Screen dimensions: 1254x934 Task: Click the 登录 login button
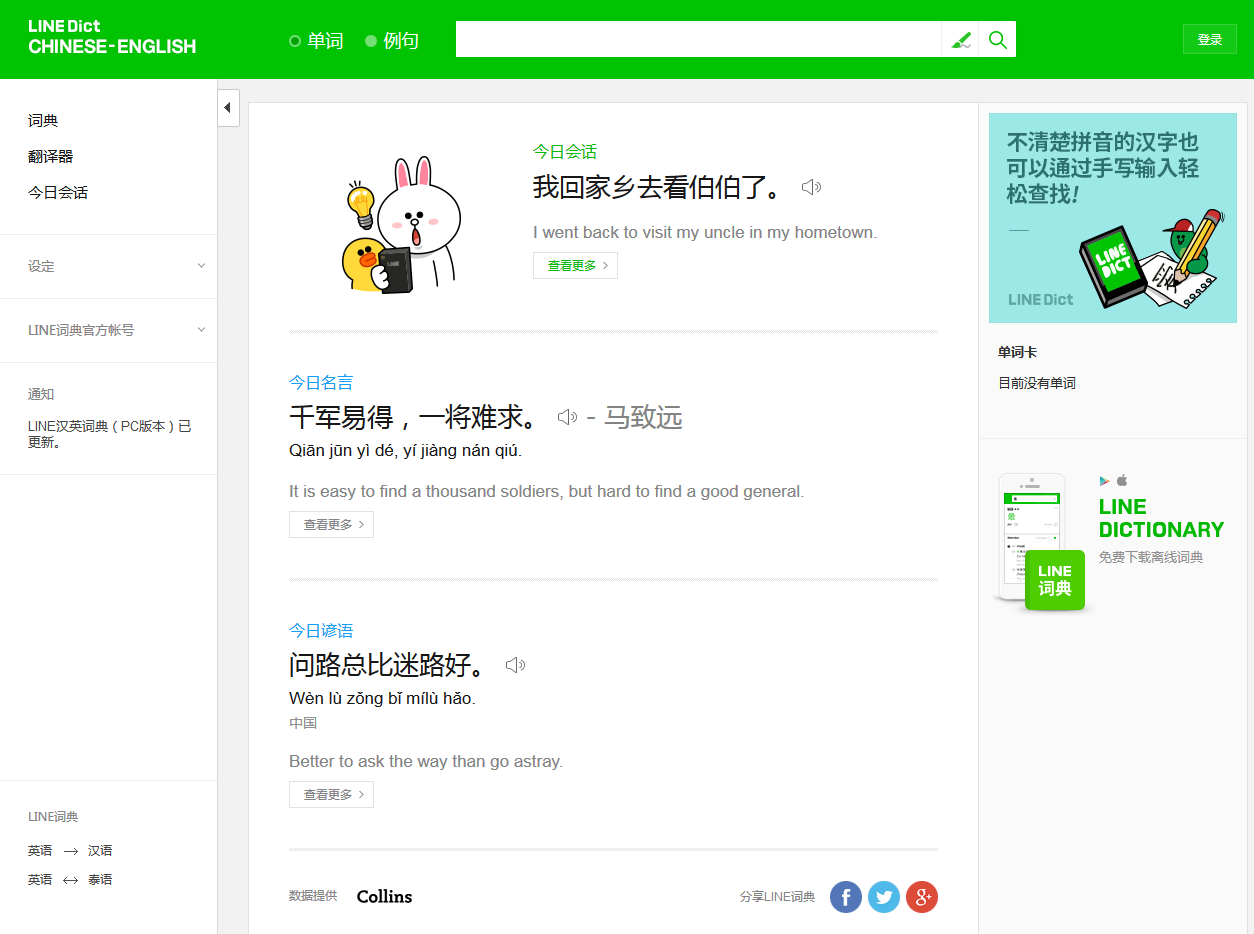pos(1210,39)
